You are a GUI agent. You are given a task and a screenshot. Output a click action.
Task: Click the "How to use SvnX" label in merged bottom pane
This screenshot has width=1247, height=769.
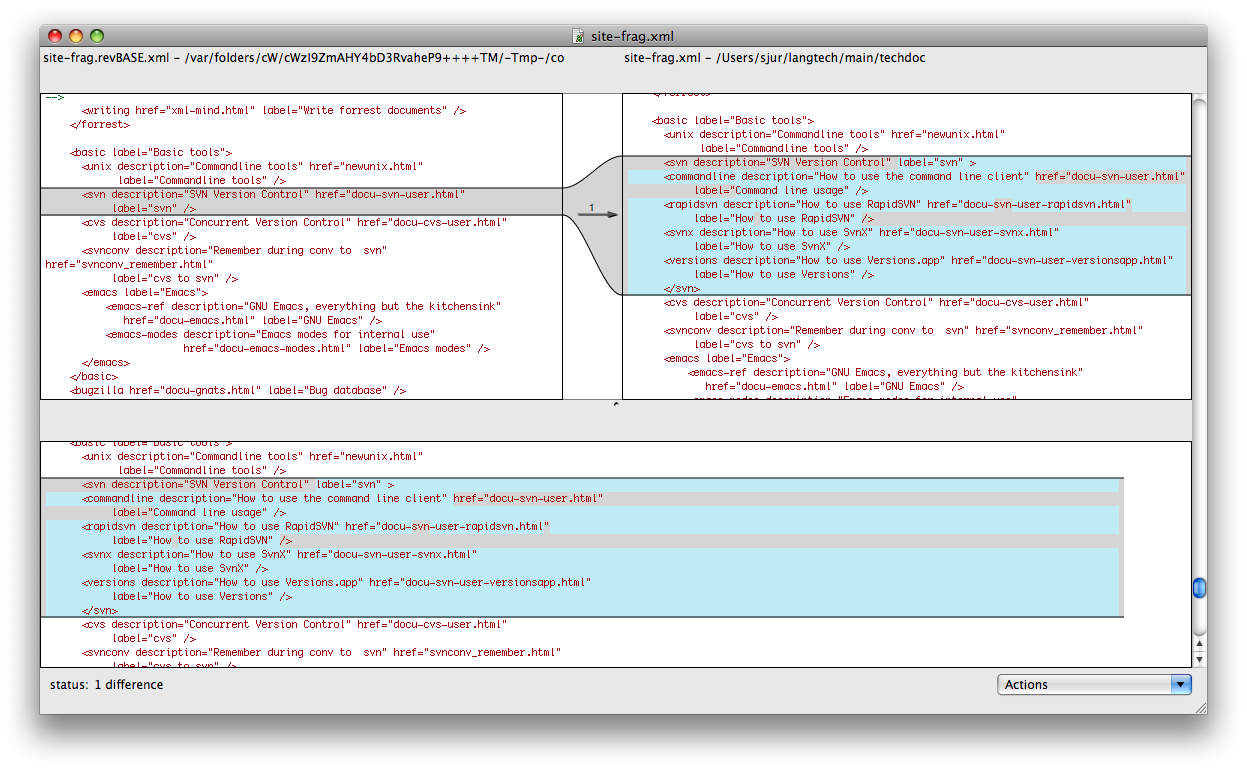[190, 568]
